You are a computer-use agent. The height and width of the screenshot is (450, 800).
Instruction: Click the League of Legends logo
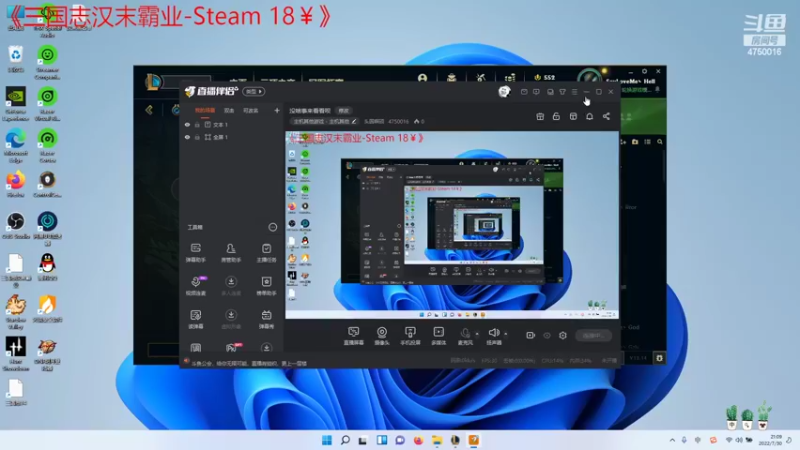[153, 81]
